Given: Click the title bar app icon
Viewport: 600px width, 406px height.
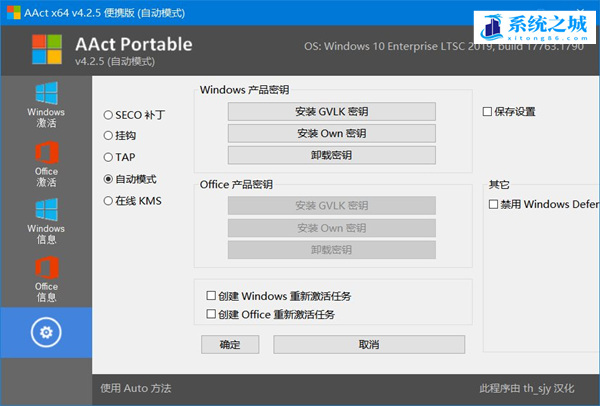Looking at the screenshot, I should (13, 12).
